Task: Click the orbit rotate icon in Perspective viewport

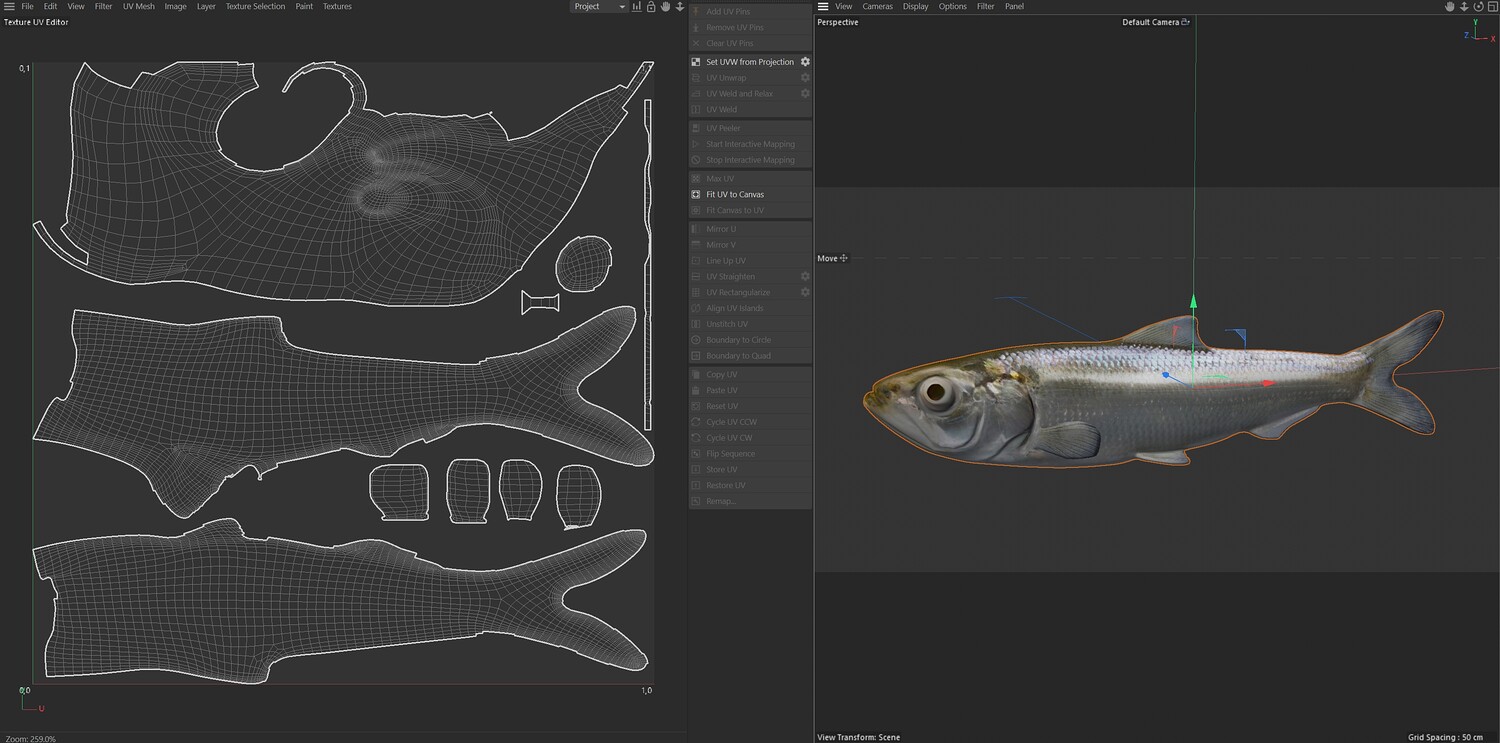Action: tap(1478, 7)
